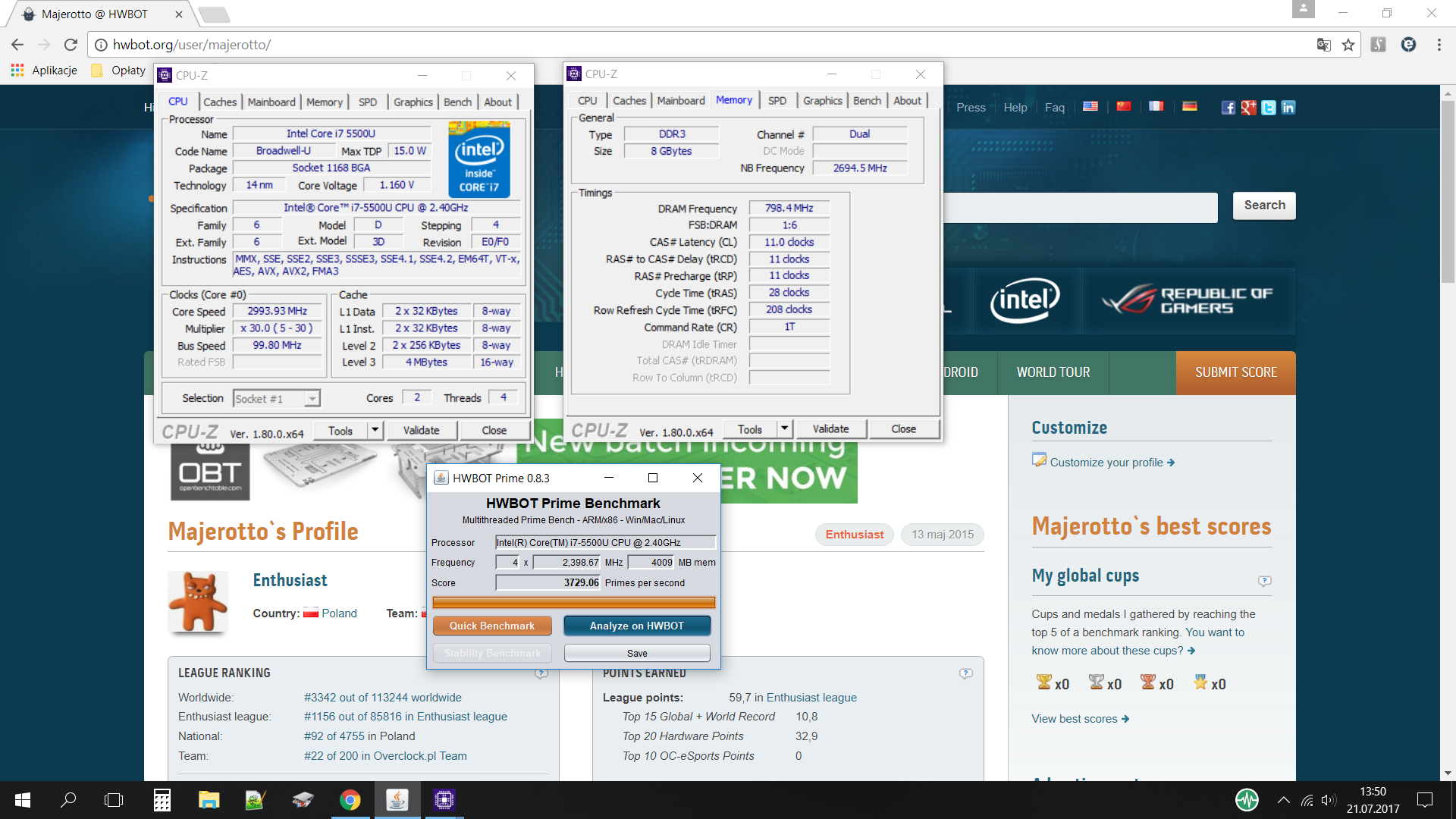Switch to CPU-Z taskbar icon
The height and width of the screenshot is (819, 1456).
click(444, 800)
